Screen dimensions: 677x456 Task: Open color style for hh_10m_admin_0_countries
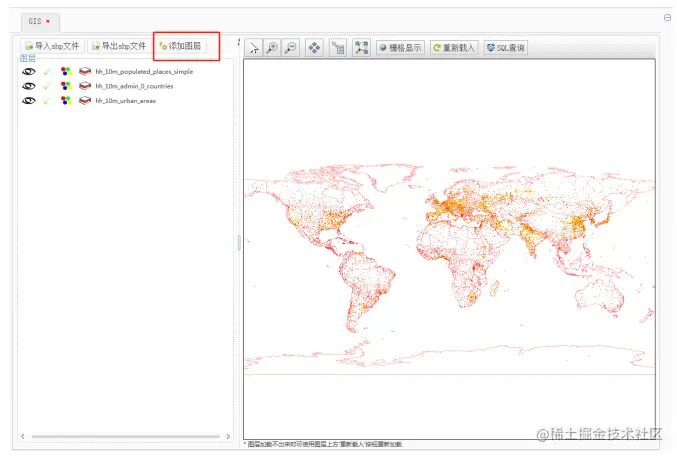[66, 86]
